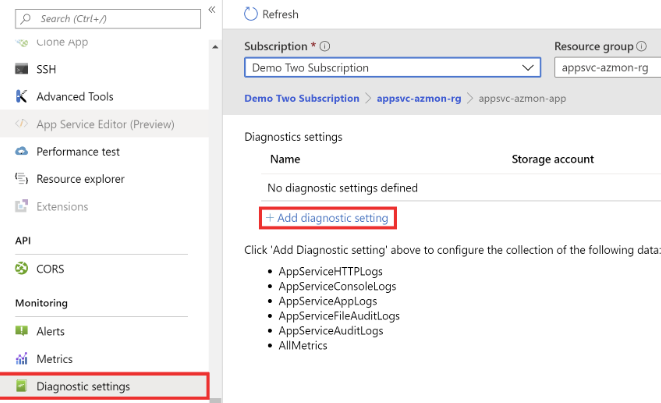The image size is (661, 403).
Task: Go to Demo Two Subscription breadcrumb
Action: click(x=302, y=99)
